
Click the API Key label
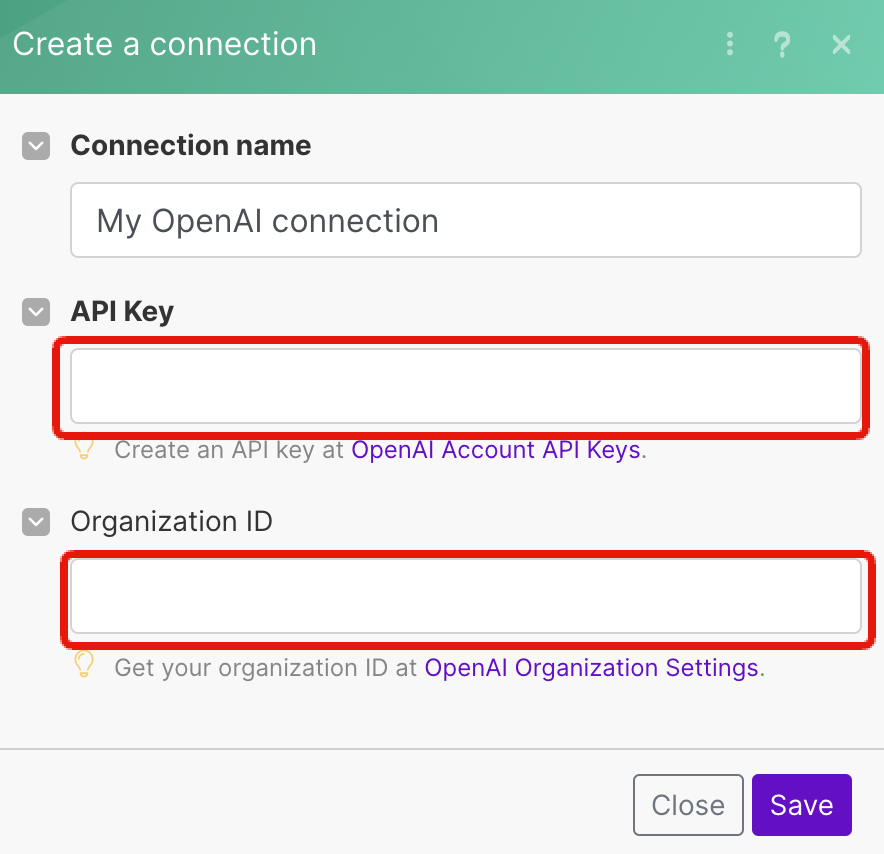click(122, 311)
